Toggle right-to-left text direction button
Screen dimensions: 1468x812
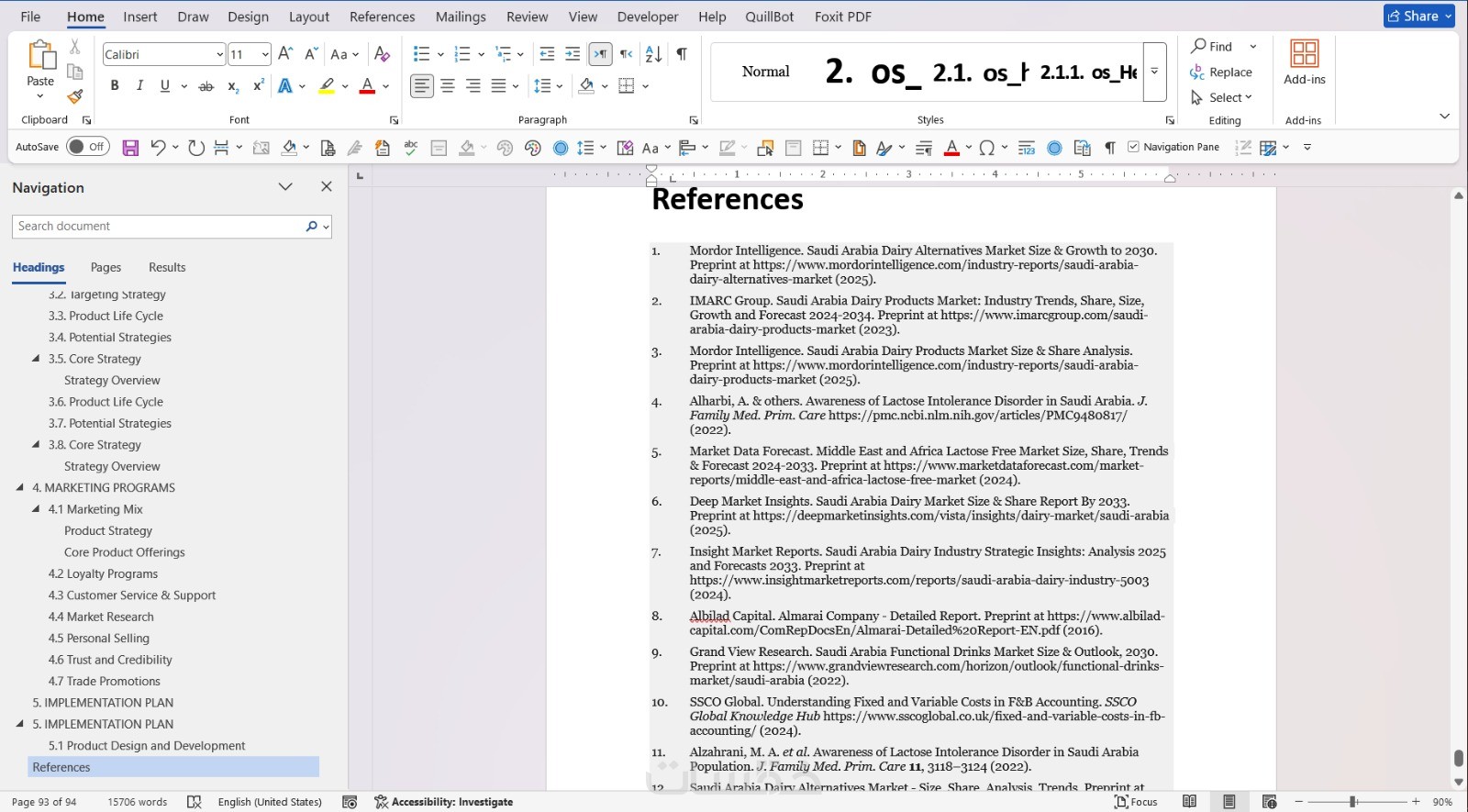[x=627, y=54]
